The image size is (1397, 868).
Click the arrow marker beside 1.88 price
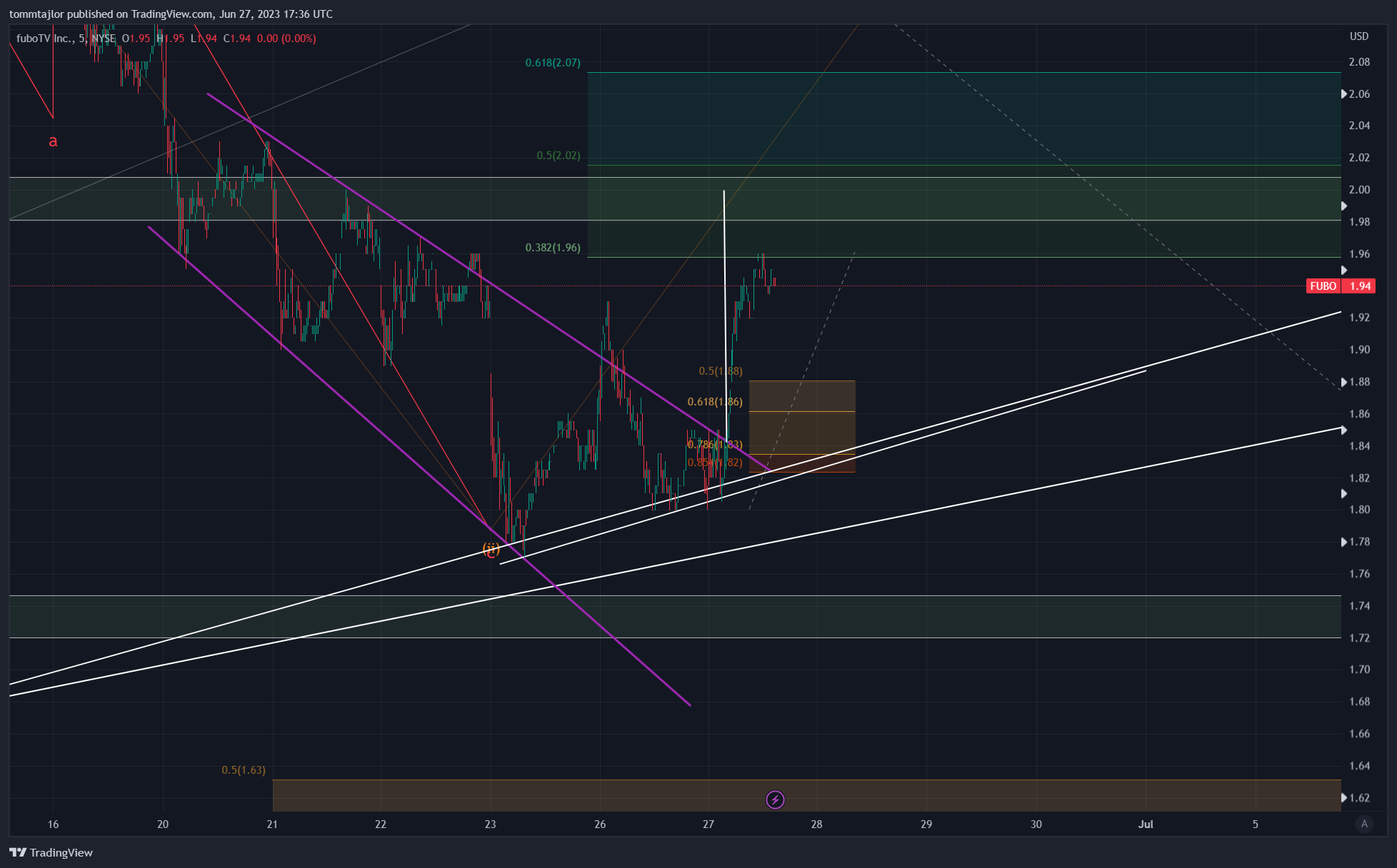(x=1343, y=383)
